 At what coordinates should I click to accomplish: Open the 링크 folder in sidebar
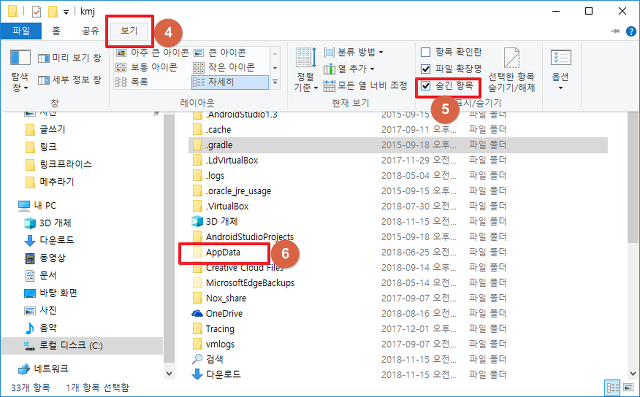coord(41,147)
